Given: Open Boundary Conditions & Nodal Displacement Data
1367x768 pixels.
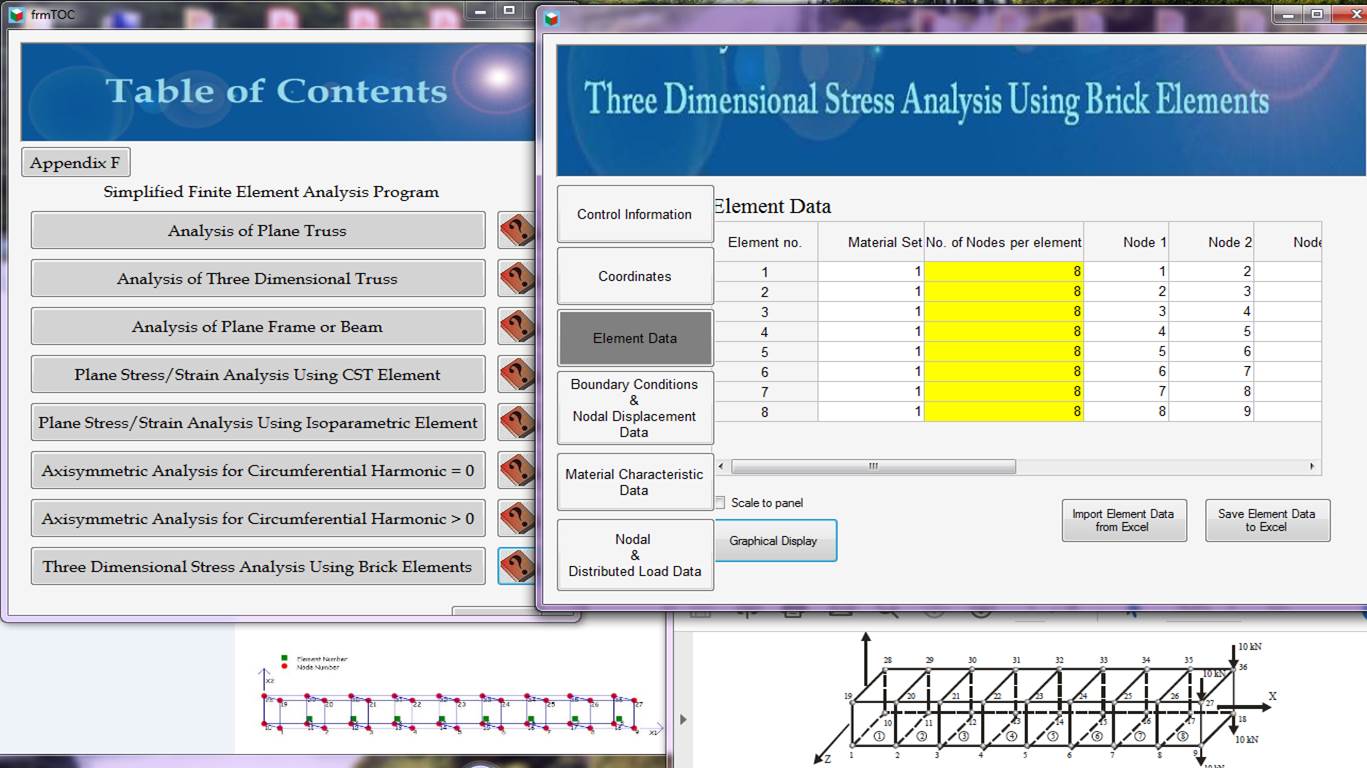Looking at the screenshot, I should point(635,408).
